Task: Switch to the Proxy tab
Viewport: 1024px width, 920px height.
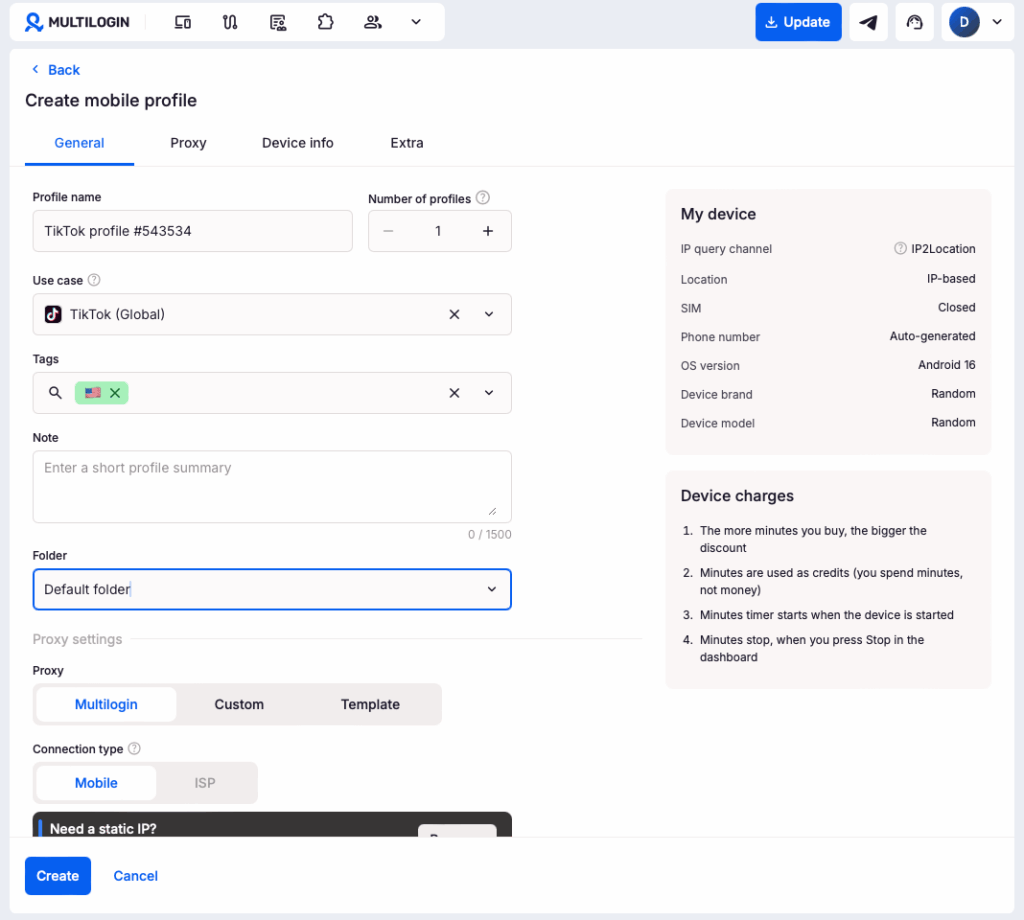Action: click(x=188, y=143)
